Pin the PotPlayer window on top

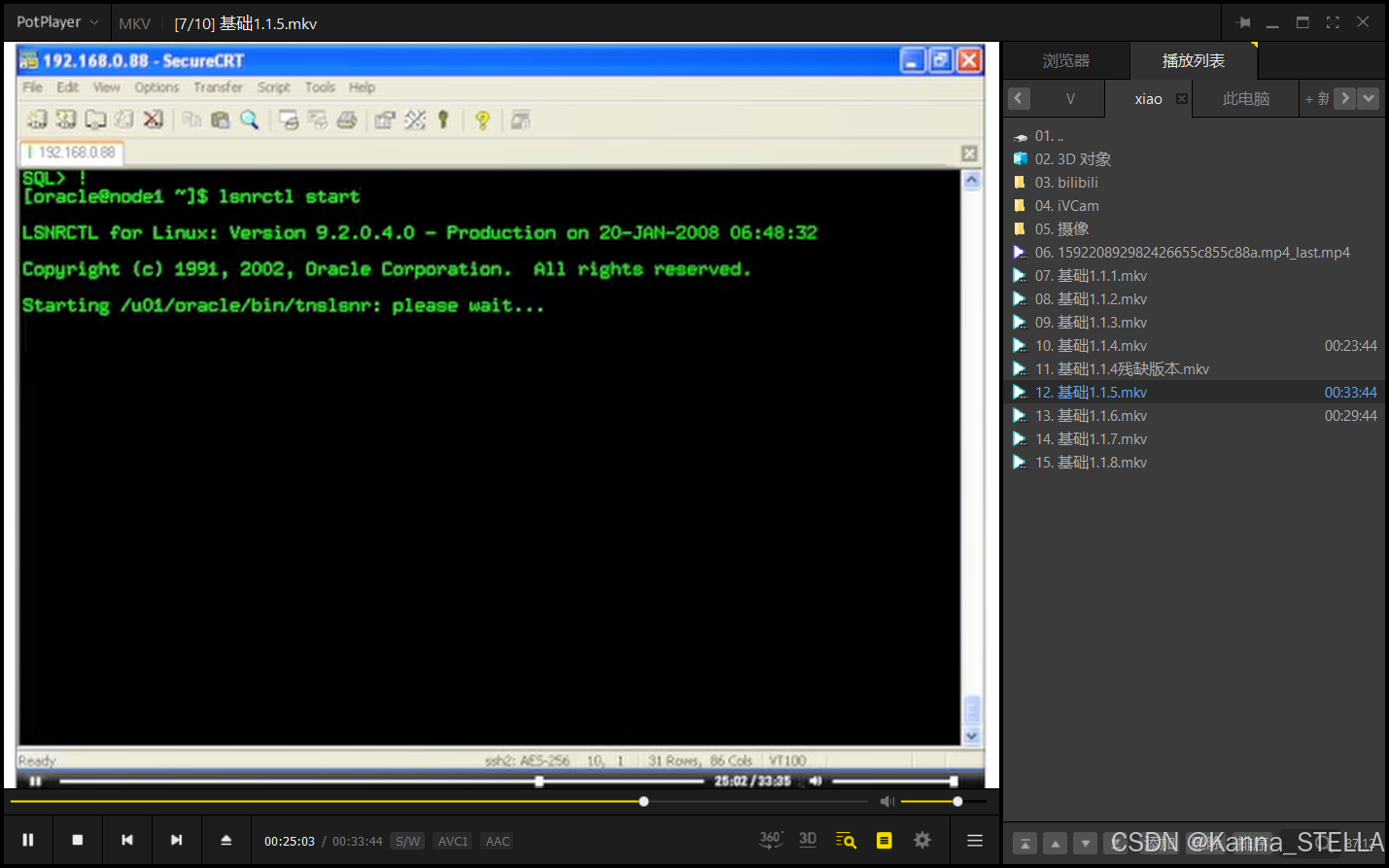click(x=1243, y=22)
